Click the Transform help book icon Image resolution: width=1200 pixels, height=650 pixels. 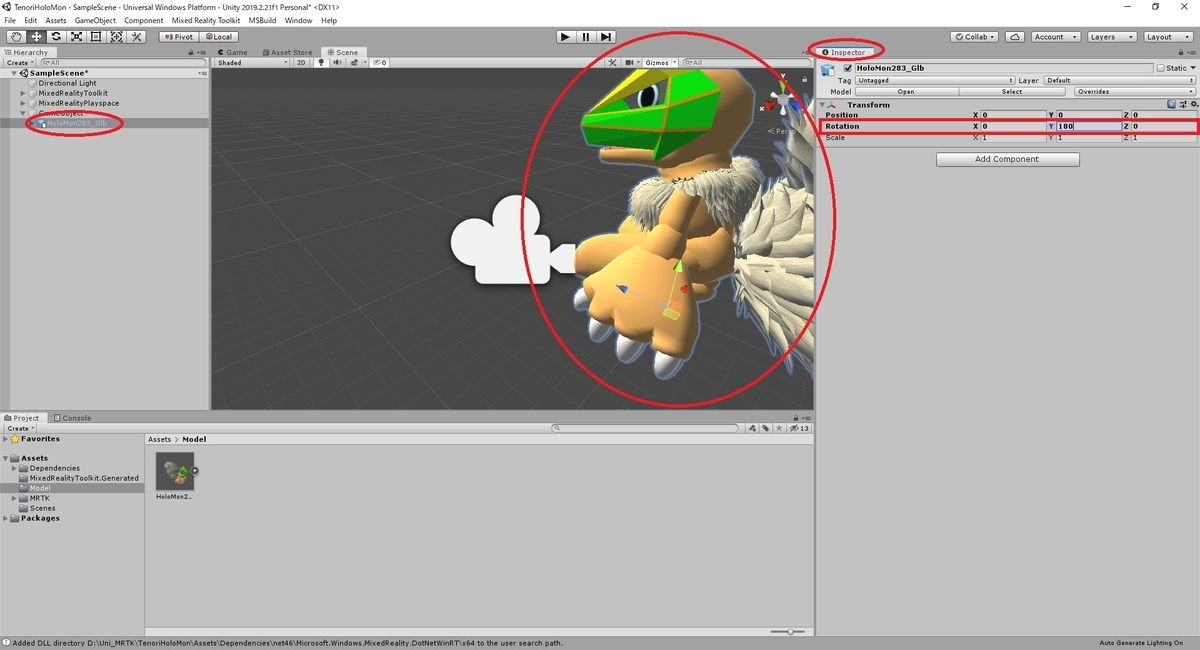1171,104
